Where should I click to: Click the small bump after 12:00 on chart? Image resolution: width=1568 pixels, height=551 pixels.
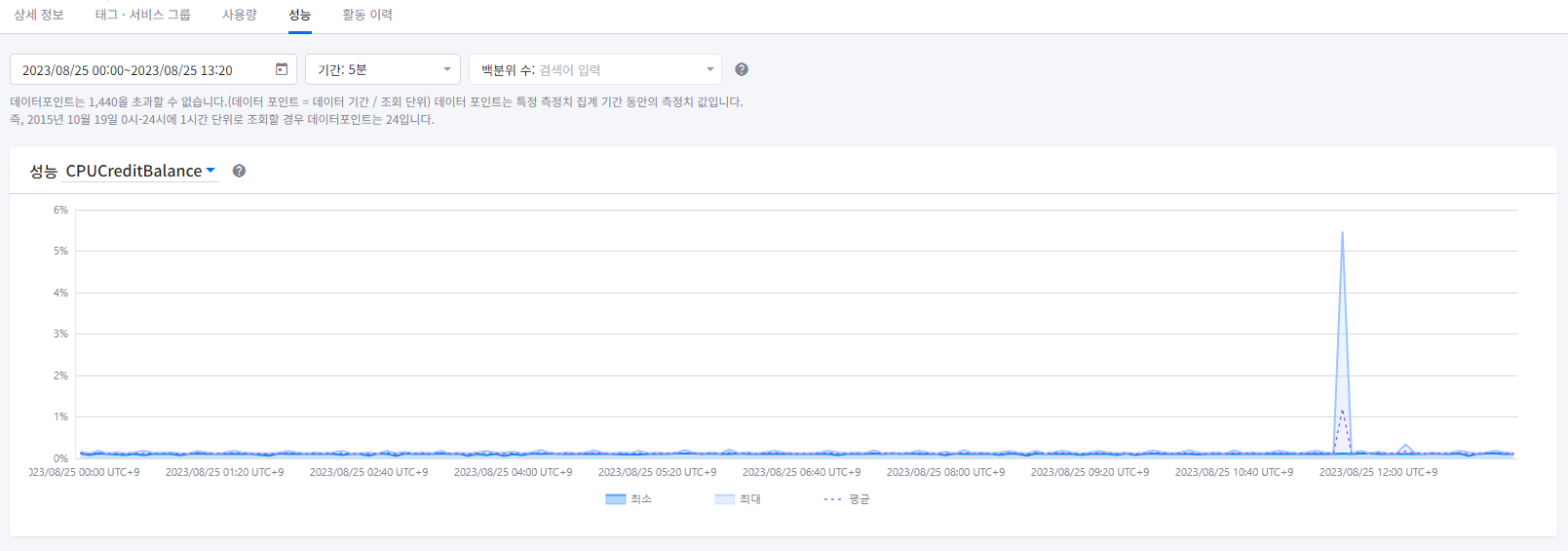(1405, 447)
